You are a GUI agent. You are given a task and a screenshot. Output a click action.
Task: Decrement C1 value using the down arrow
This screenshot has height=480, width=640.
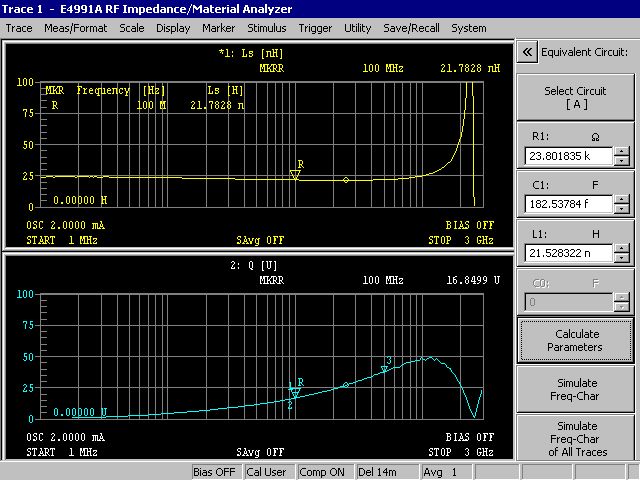622,210
